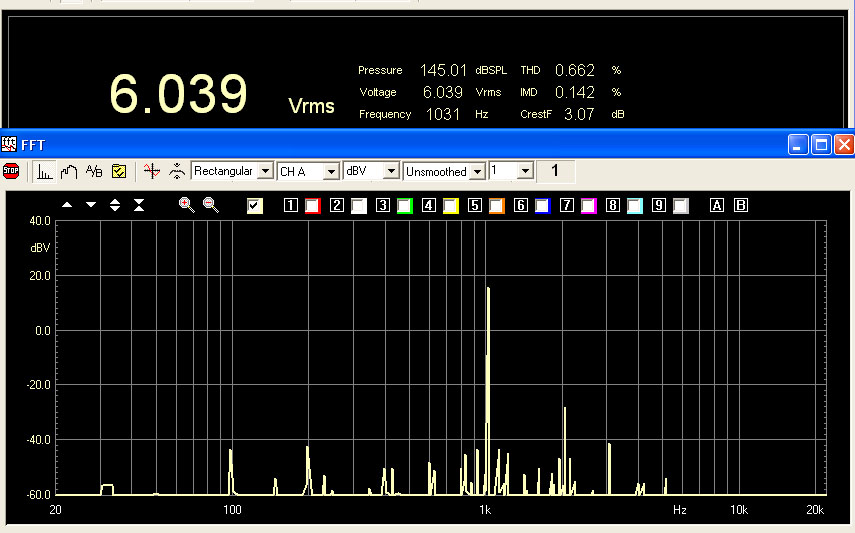Open the CH A channel dropdown
Screen dimensions: 855x533
point(331,171)
